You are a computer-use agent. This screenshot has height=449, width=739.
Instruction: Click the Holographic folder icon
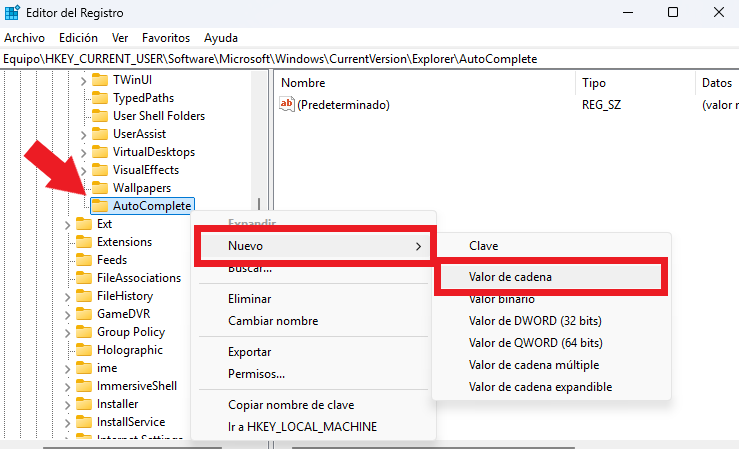(83, 350)
